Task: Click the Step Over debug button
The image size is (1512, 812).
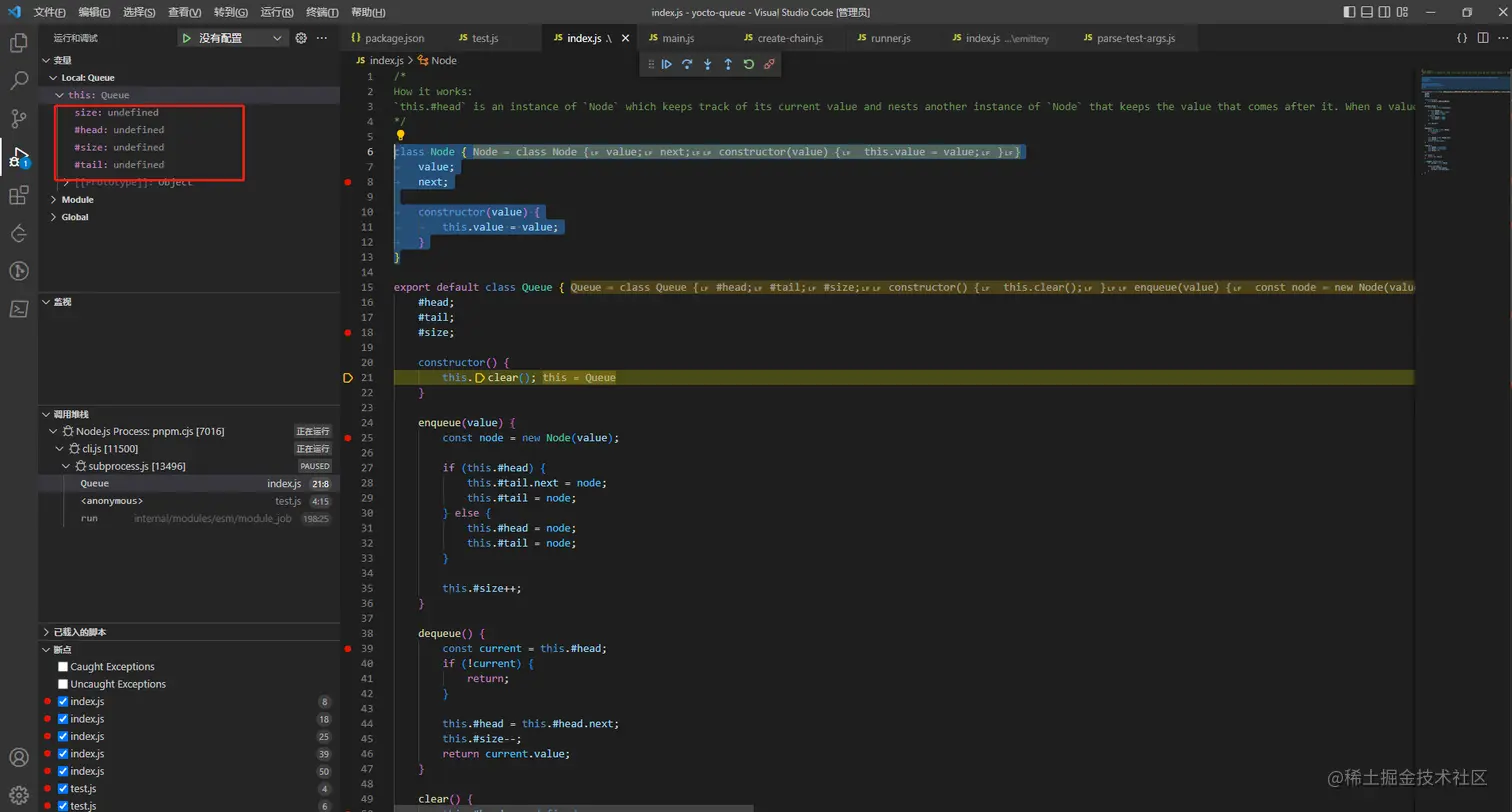Action: click(687, 64)
